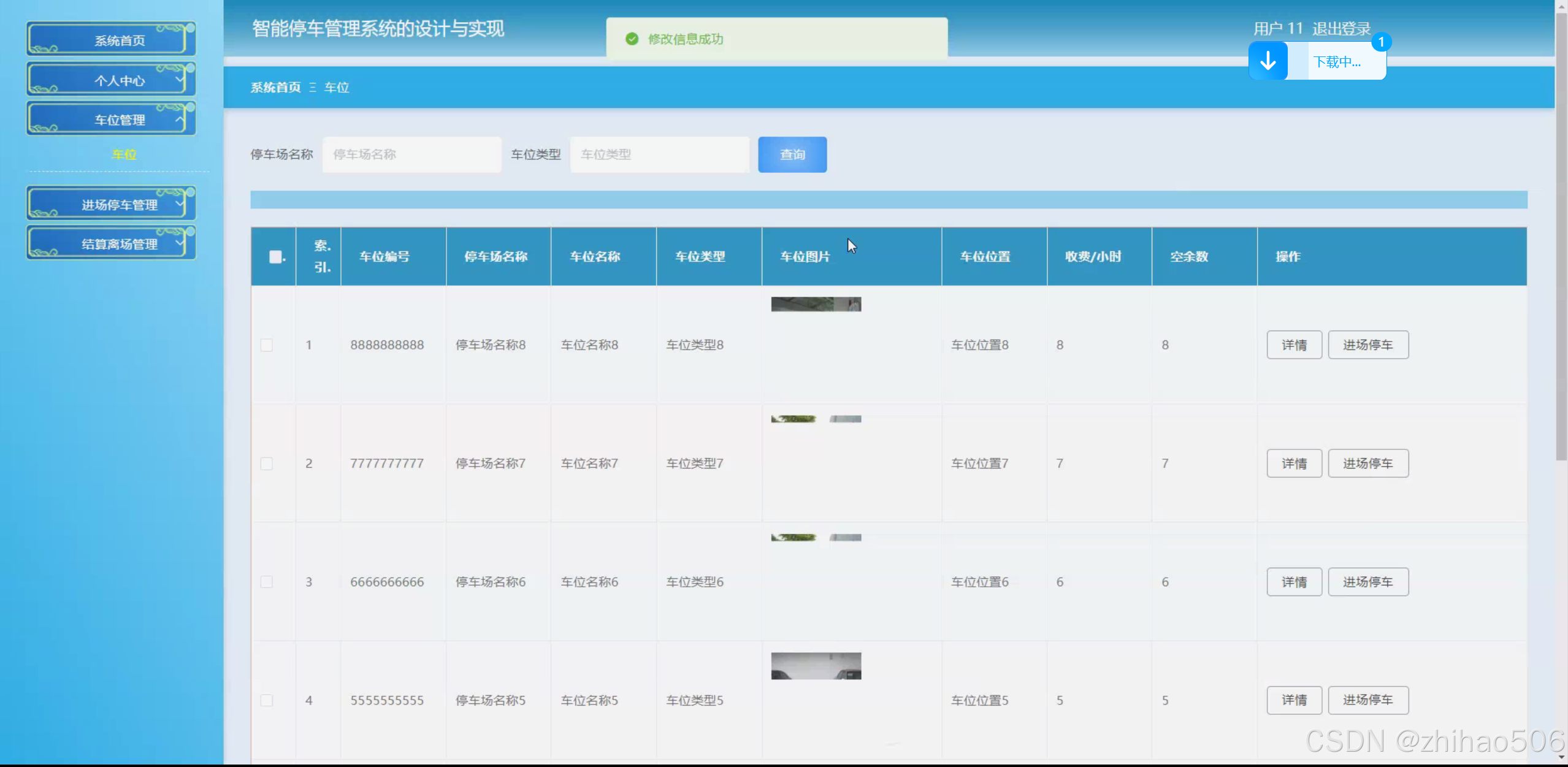Open row 3 parking spot image
Viewport: 1568px width, 767px height.
click(x=816, y=538)
